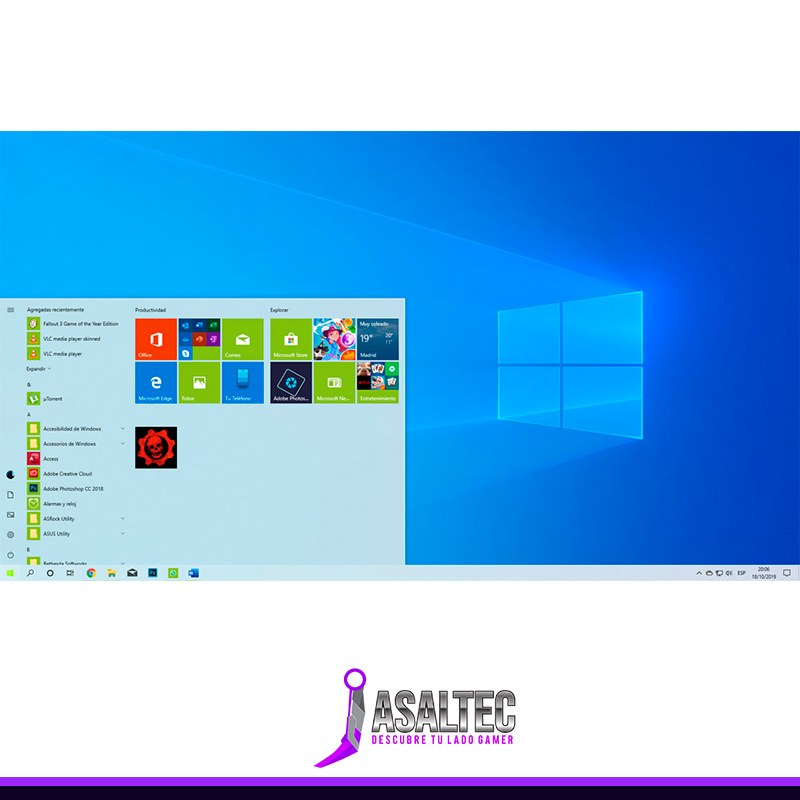
Task: Open Mail app from taskbar
Action: point(132,573)
